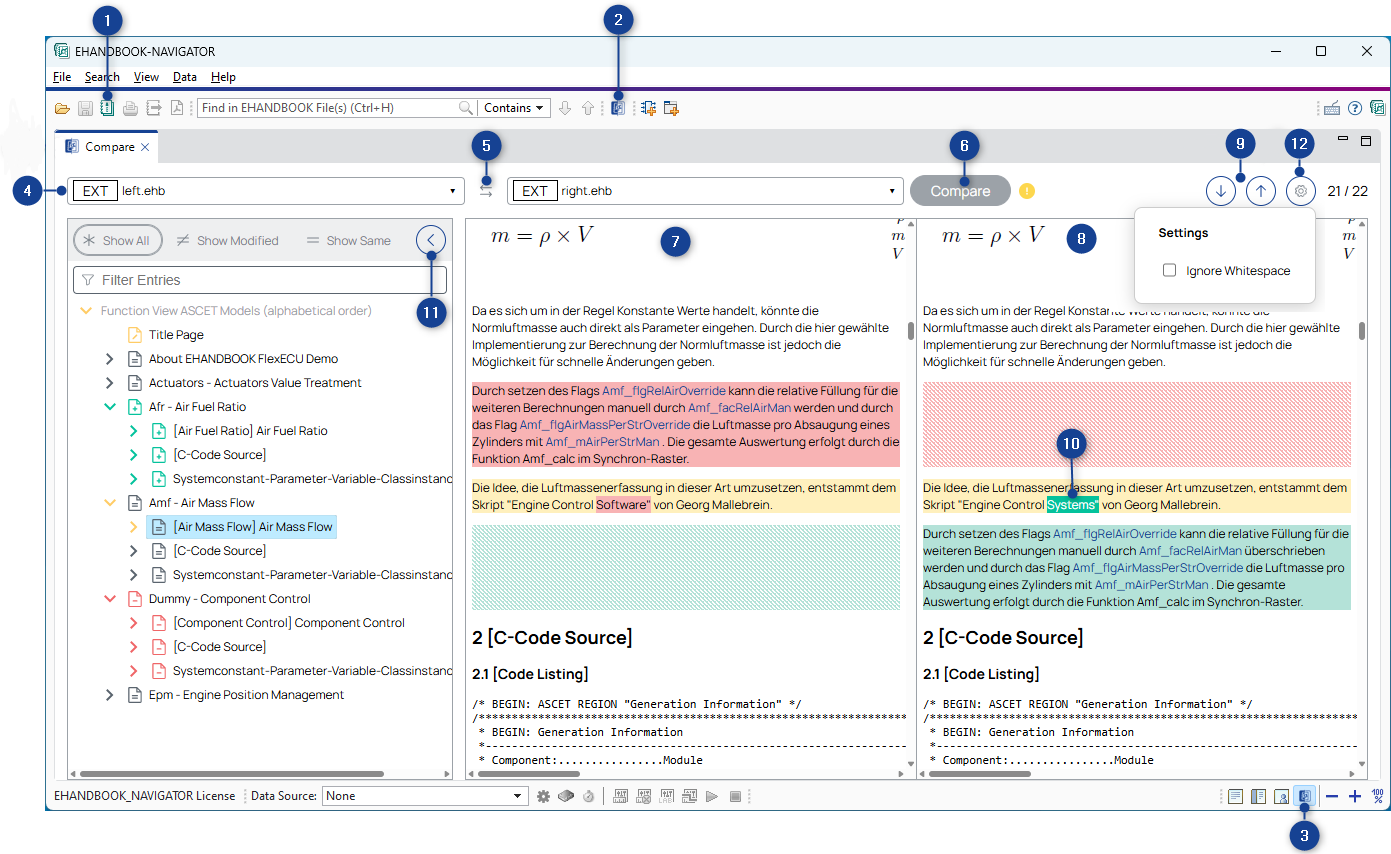Click zoom in plus icon in status bar
Image resolution: width=1391 pixels, height=854 pixels.
pyautogui.click(x=1355, y=796)
